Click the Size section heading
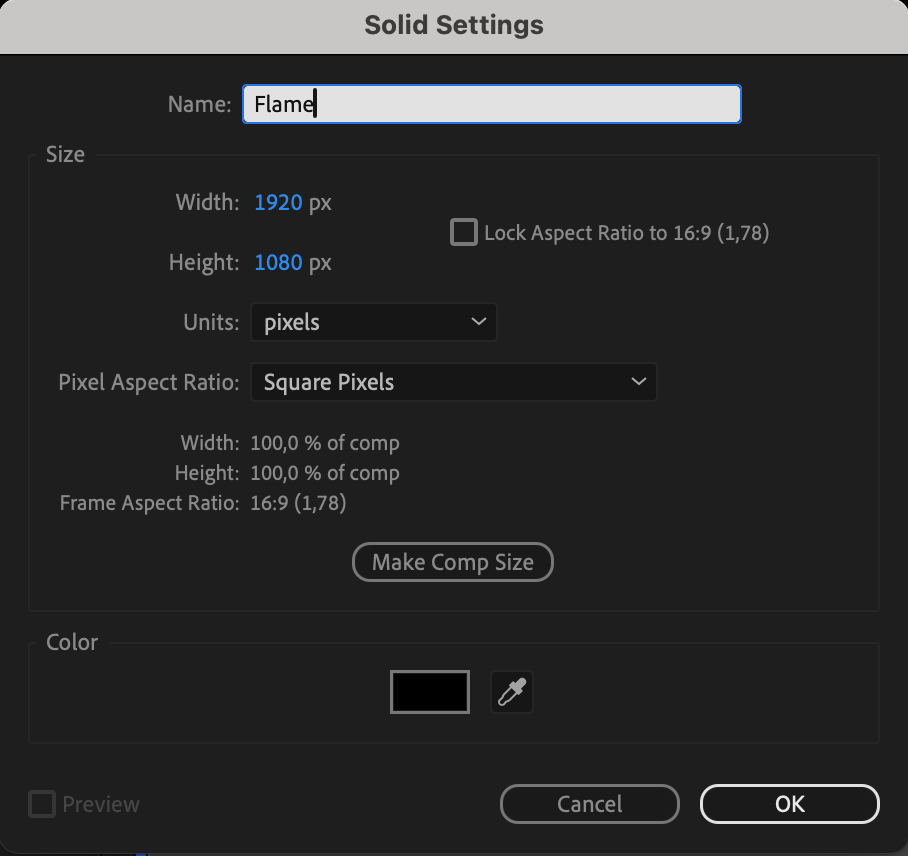Screen dimensions: 908x856 [65, 154]
